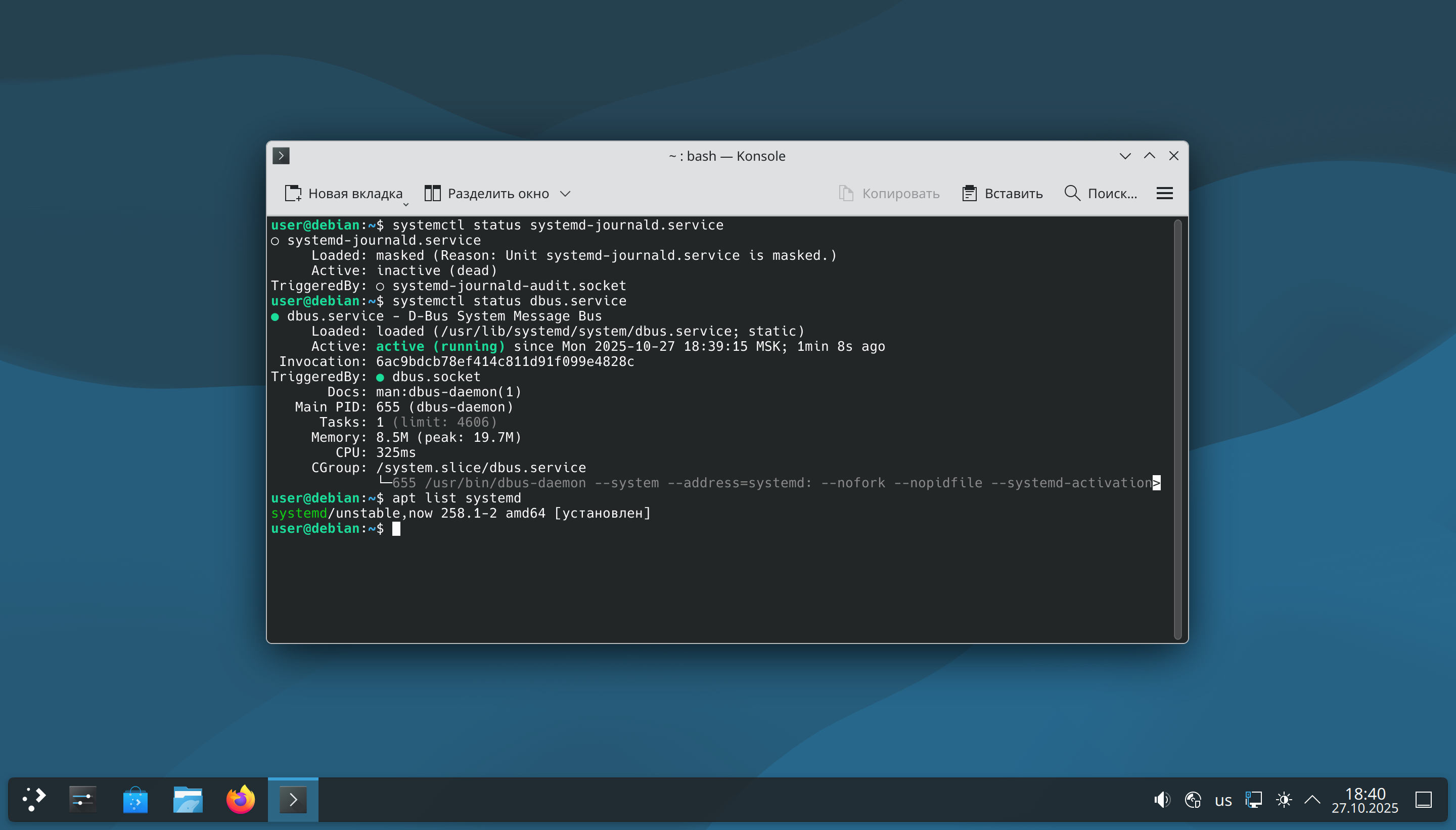Open Search (Поиск...) in Konsole
Viewport: 1456px width, 830px height.
coord(1101,193)
